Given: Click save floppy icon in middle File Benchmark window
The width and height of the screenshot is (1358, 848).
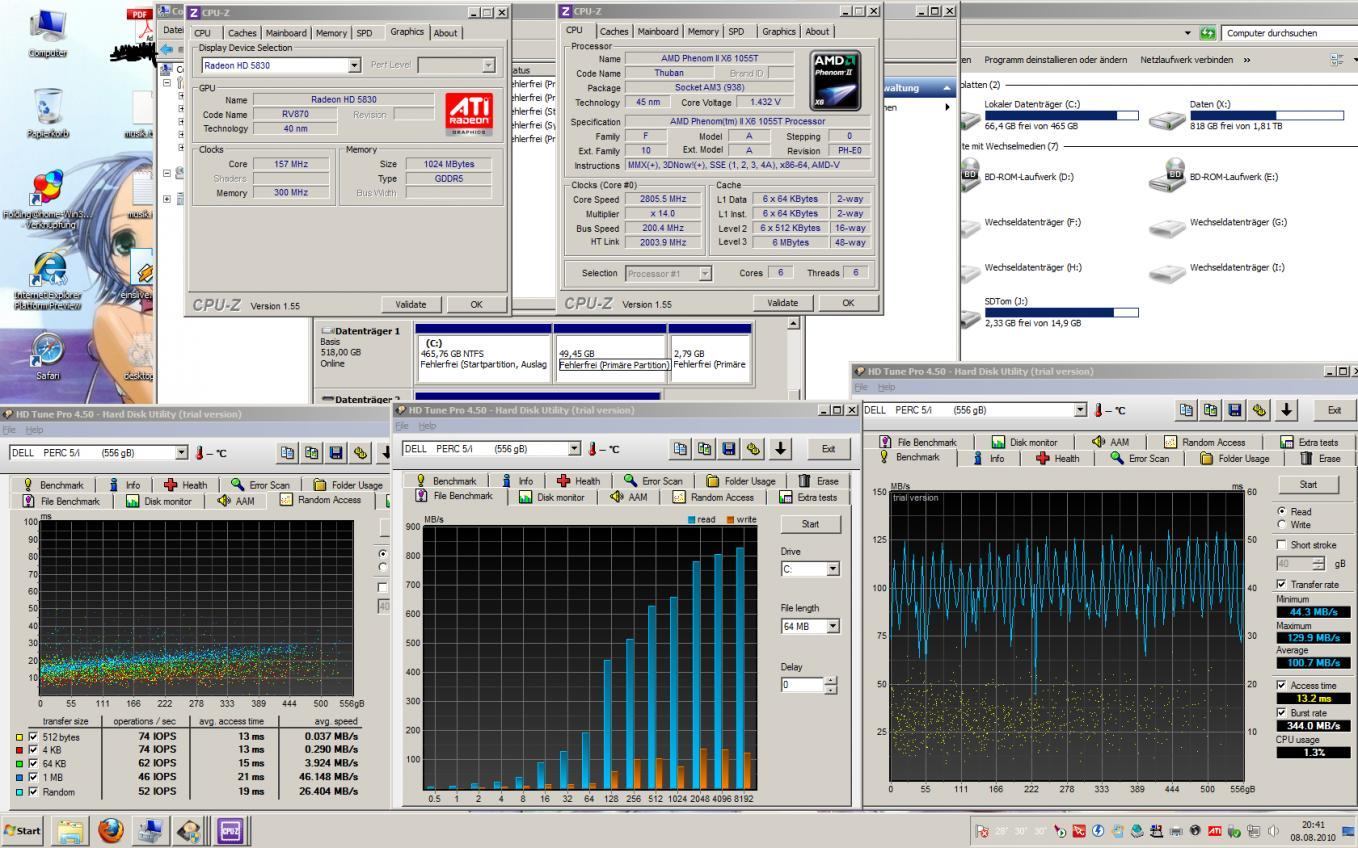Looking at the screenshot, I should pos(731,449).
